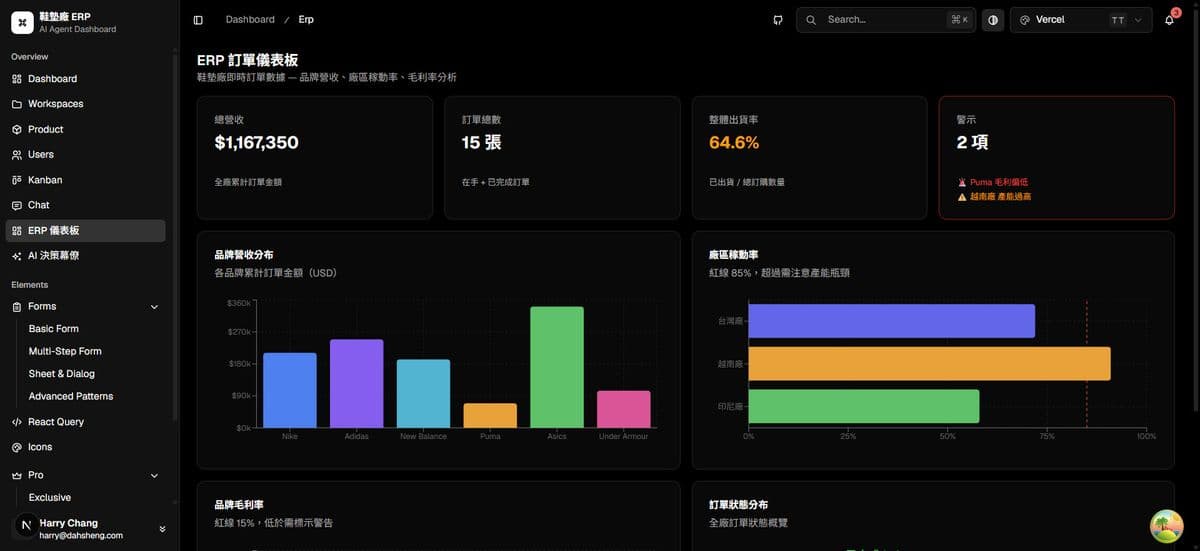1200x551 pixels.
Task: Click the 越南廠 產能過高 warning
Action: (995, 197)
